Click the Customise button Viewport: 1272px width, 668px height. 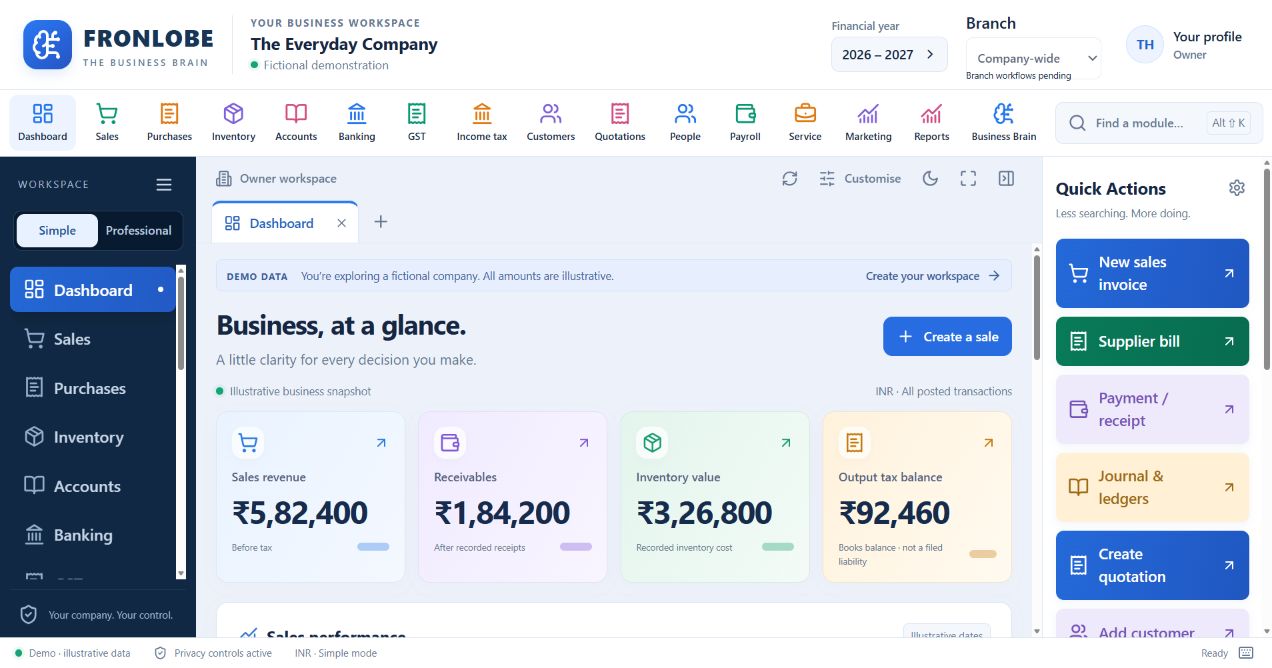860,178
